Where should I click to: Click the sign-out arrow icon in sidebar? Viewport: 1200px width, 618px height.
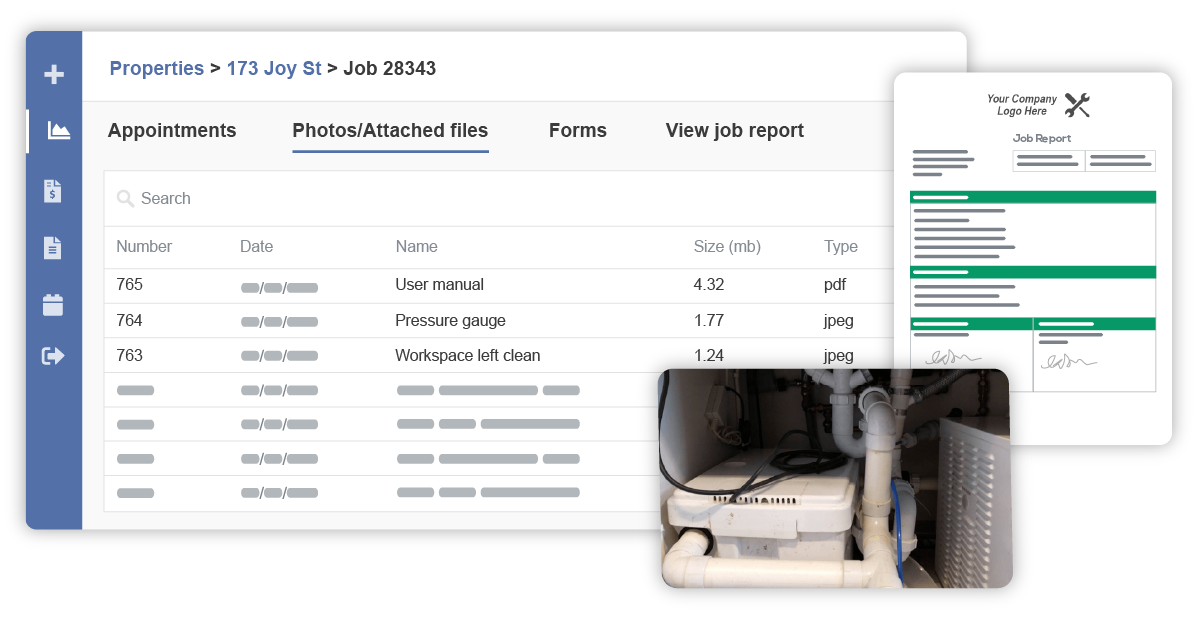[x=54, y=355]
